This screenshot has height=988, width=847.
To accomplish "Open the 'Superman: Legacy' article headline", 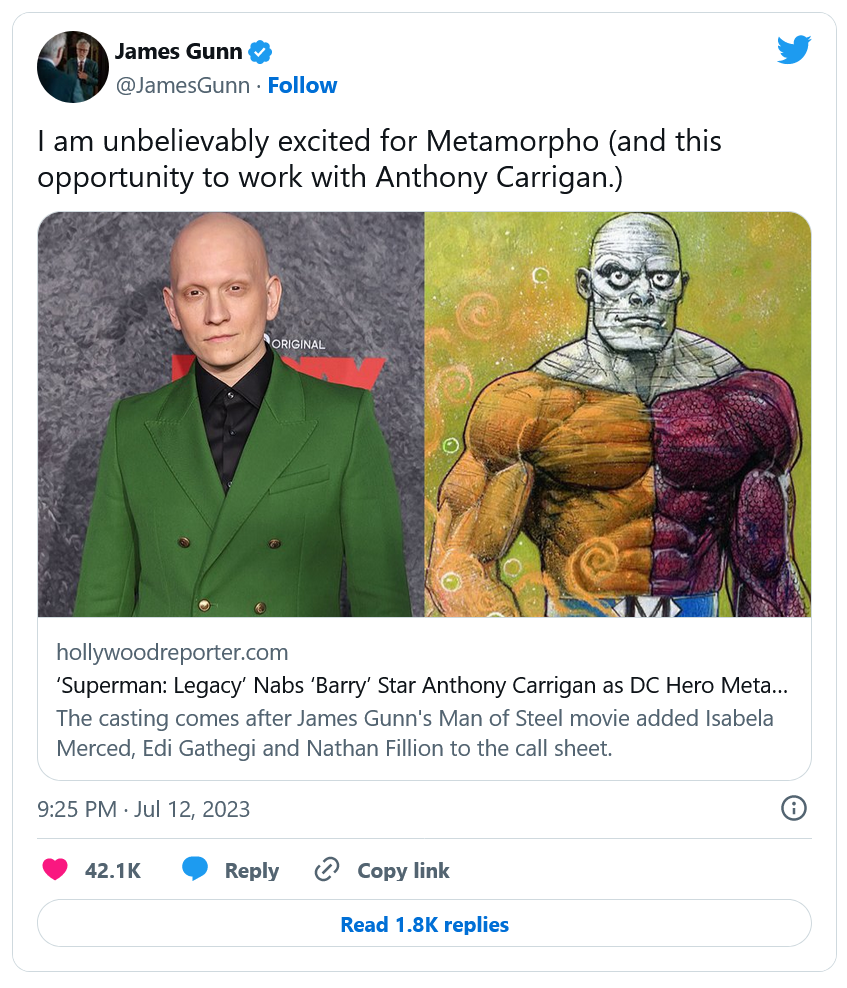I will 422,686.
